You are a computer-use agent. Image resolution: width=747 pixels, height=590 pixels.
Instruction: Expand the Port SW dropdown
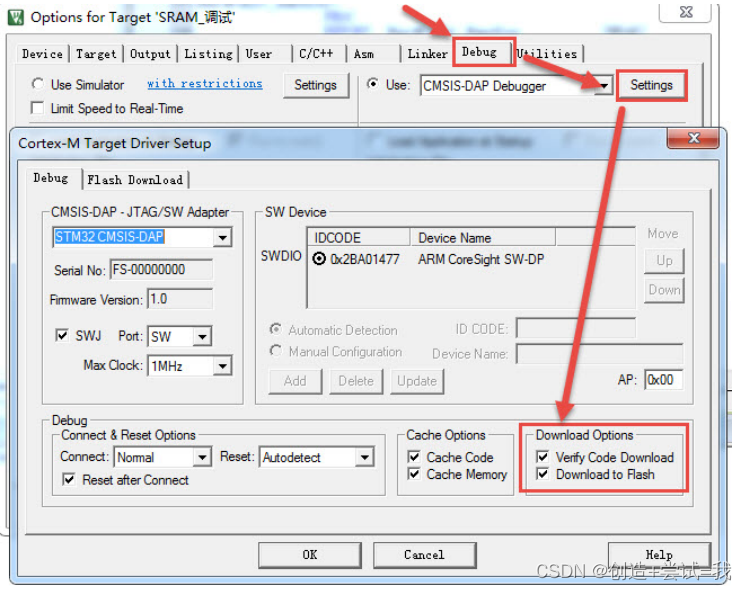click(x=202, y=336)
